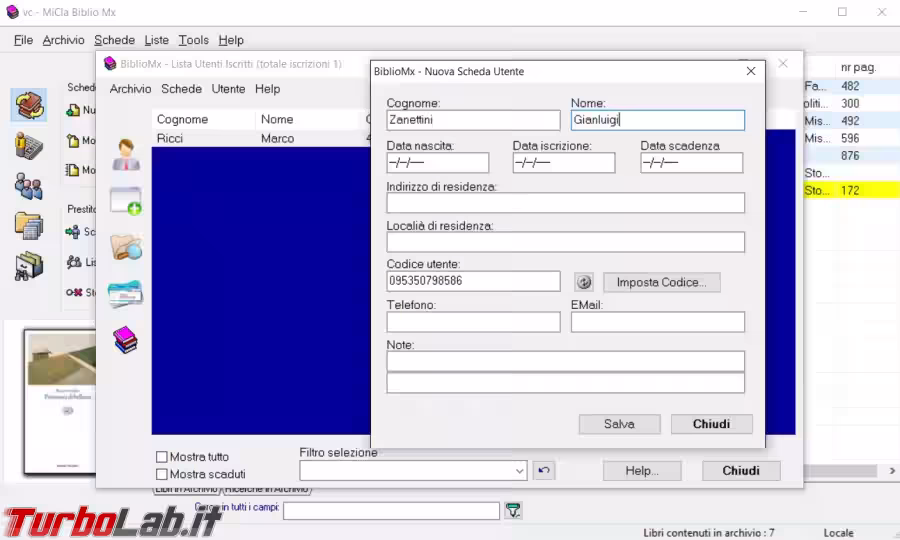Click the Nome field containing Gianluigi
The image size is (900, 540).
[658, 120]
